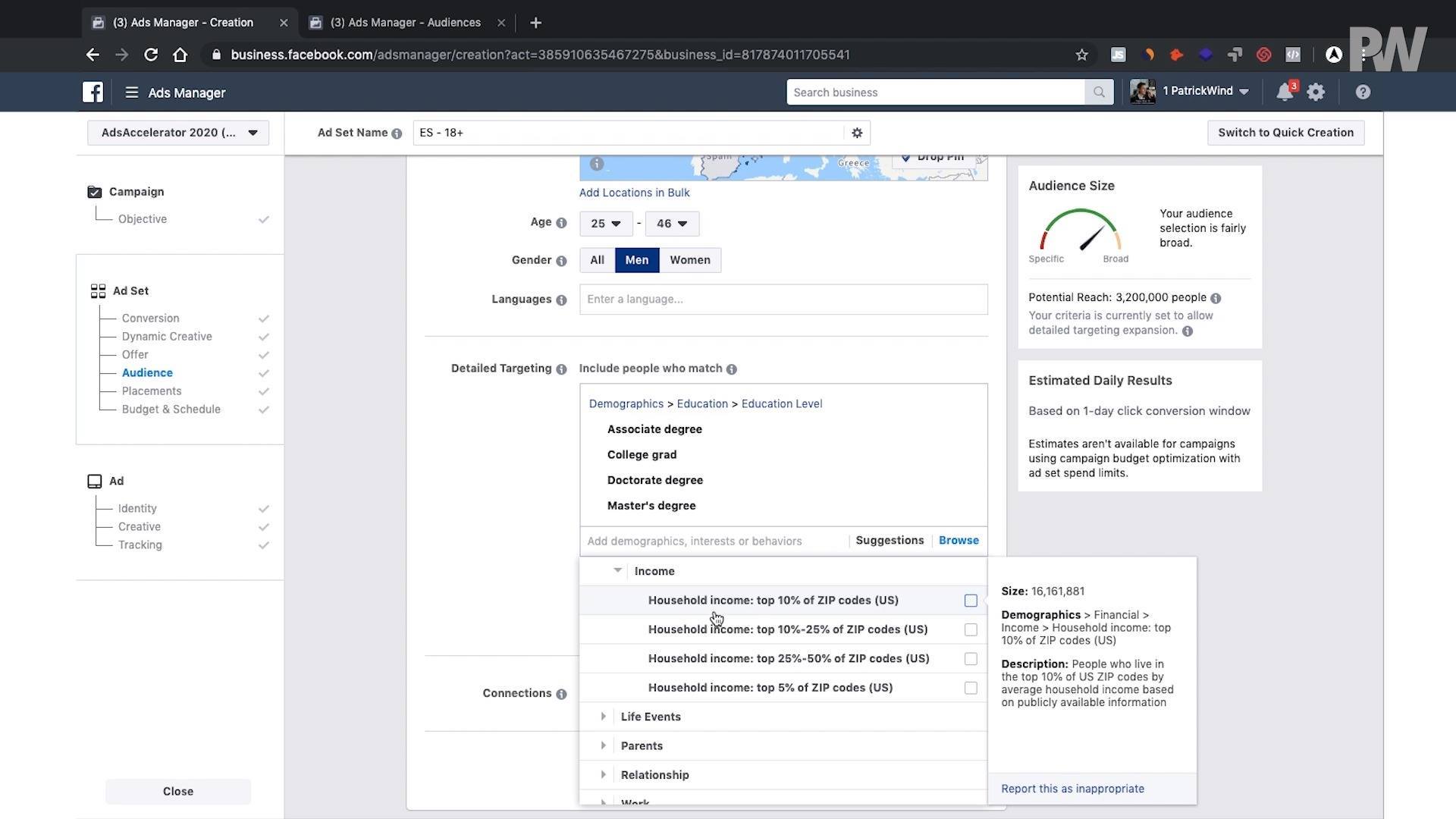This screenshot has height=819, width=1456.
Task: Click the PatrickWind profile picture
Action: point(1143,92)
